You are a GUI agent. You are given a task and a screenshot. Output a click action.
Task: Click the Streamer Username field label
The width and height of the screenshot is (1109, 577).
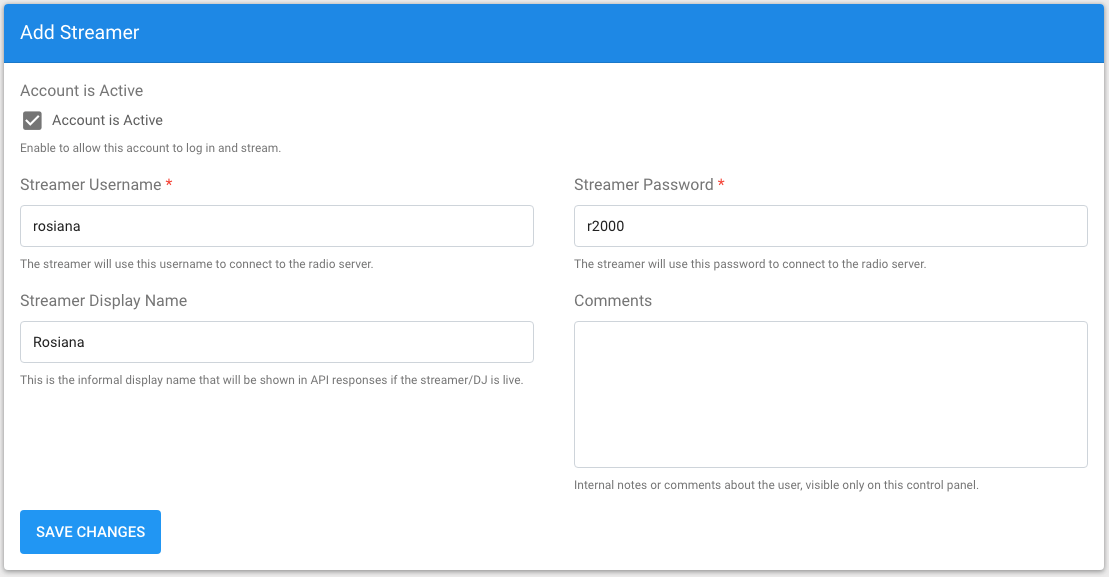[91, 185]
